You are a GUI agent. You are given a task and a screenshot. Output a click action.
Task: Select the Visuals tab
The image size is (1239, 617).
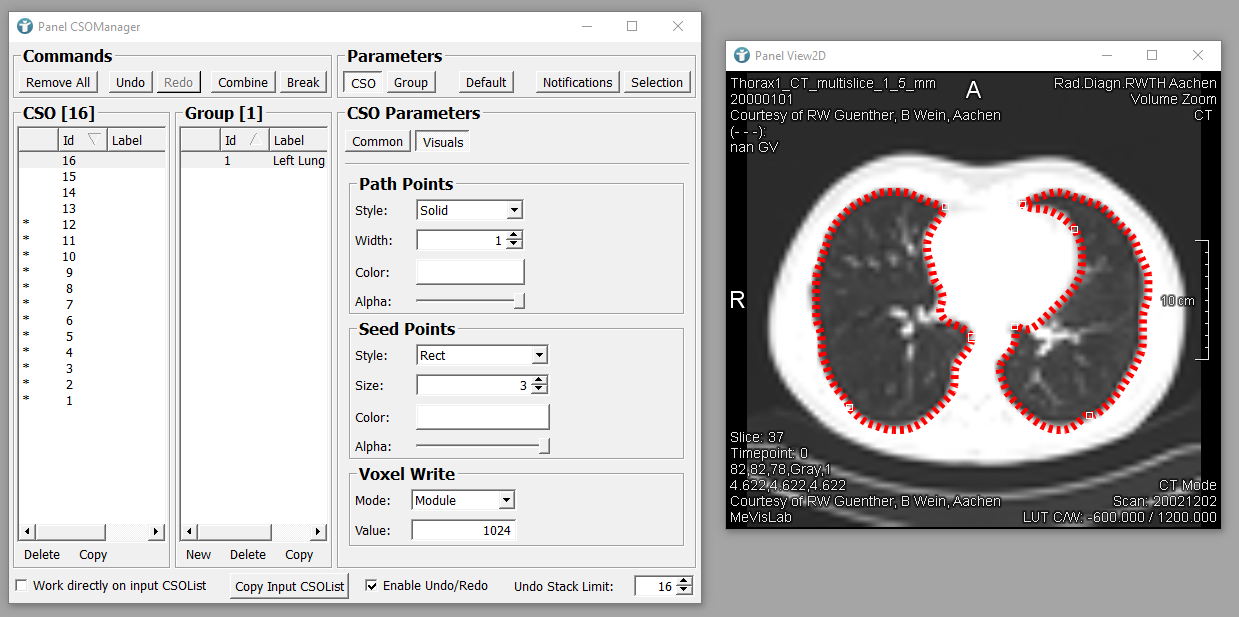[x=442, y=142]
